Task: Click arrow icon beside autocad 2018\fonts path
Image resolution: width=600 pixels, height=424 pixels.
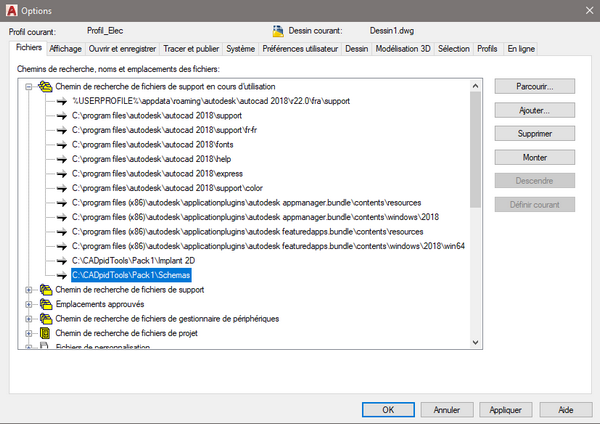Action: click(x=60, y=144)
